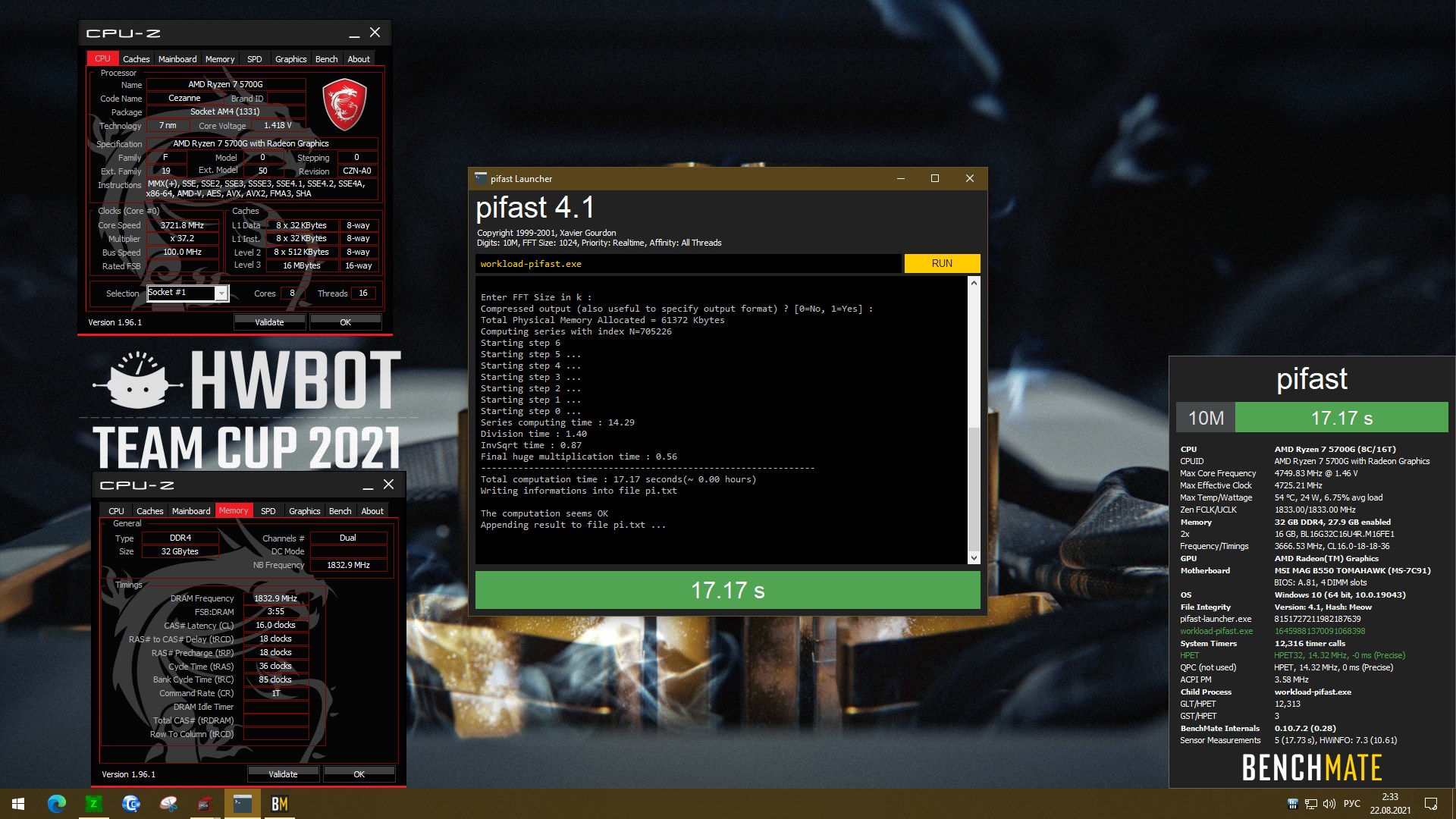Click OK in the bottom CPU-Z window
Screen dimensions: 1456x819
pos(359,774)
